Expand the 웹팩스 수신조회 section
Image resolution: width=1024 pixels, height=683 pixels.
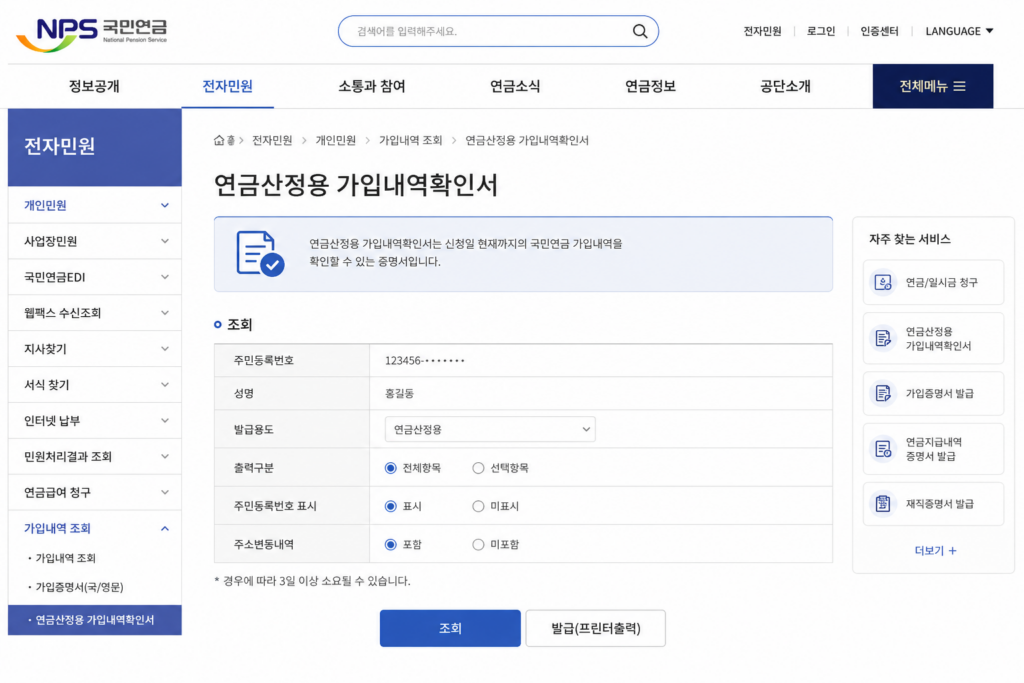(x=95, y=313)
